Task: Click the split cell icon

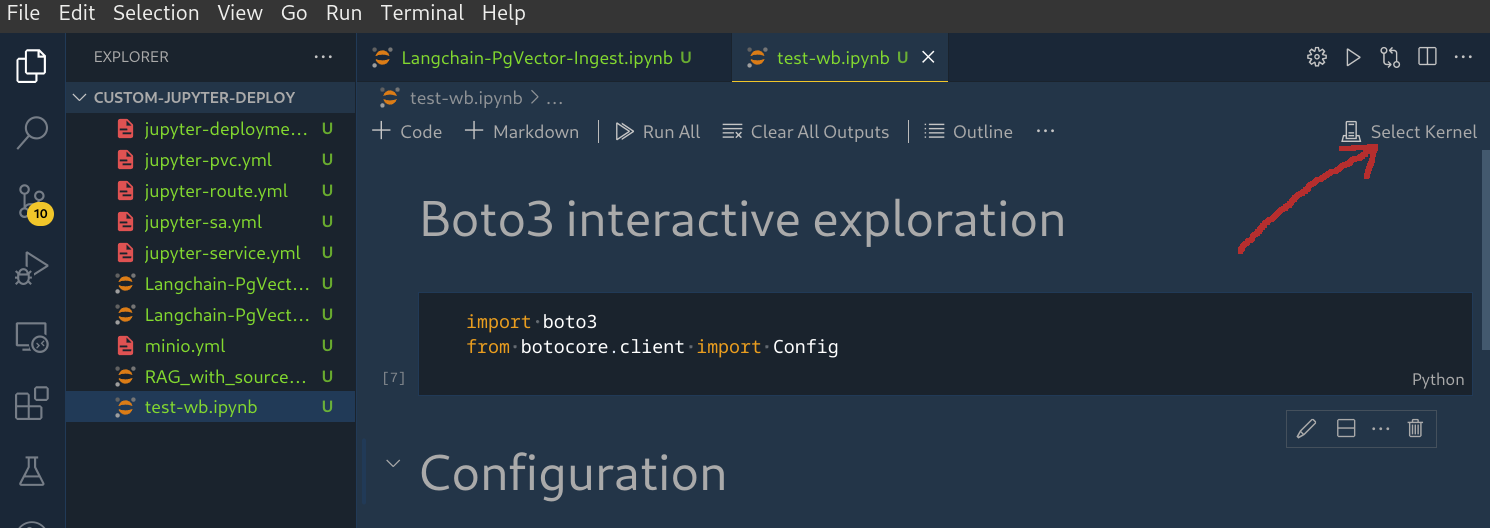Action: point(1346,429)
